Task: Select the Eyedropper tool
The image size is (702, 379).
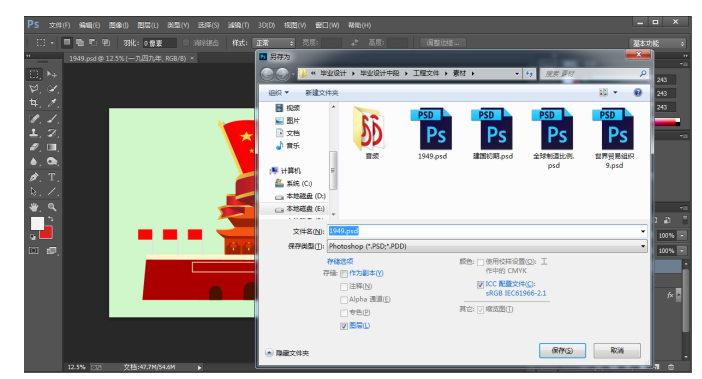Action: [52, 103]
